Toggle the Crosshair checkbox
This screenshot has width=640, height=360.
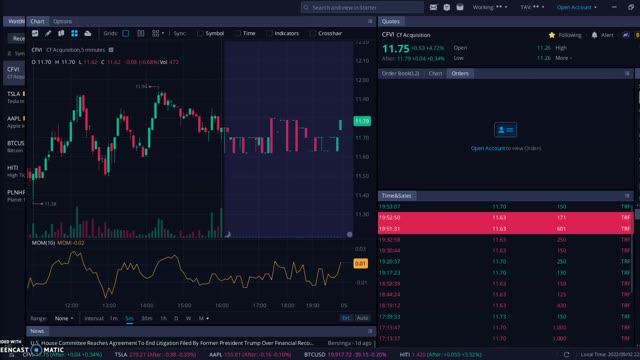tap(313, 33)
